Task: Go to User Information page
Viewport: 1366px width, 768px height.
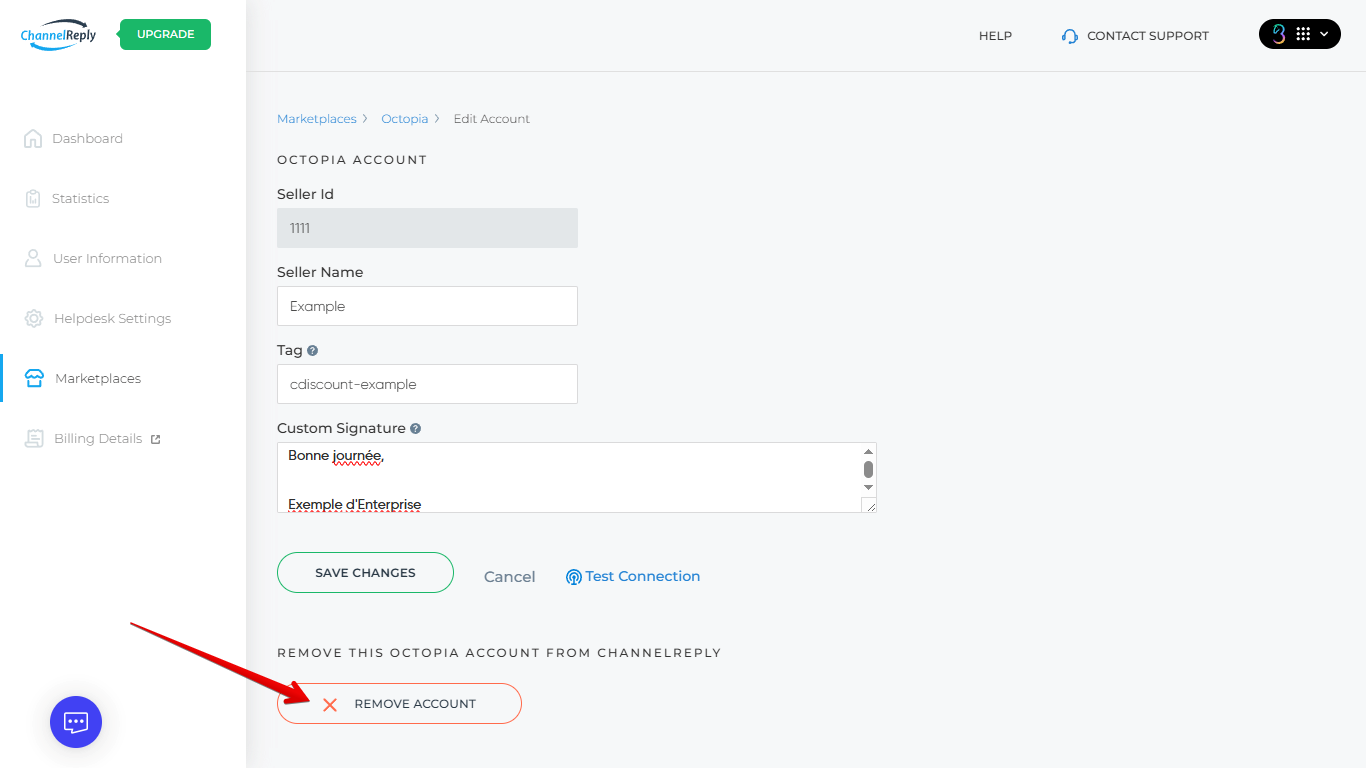Action: 107,259
